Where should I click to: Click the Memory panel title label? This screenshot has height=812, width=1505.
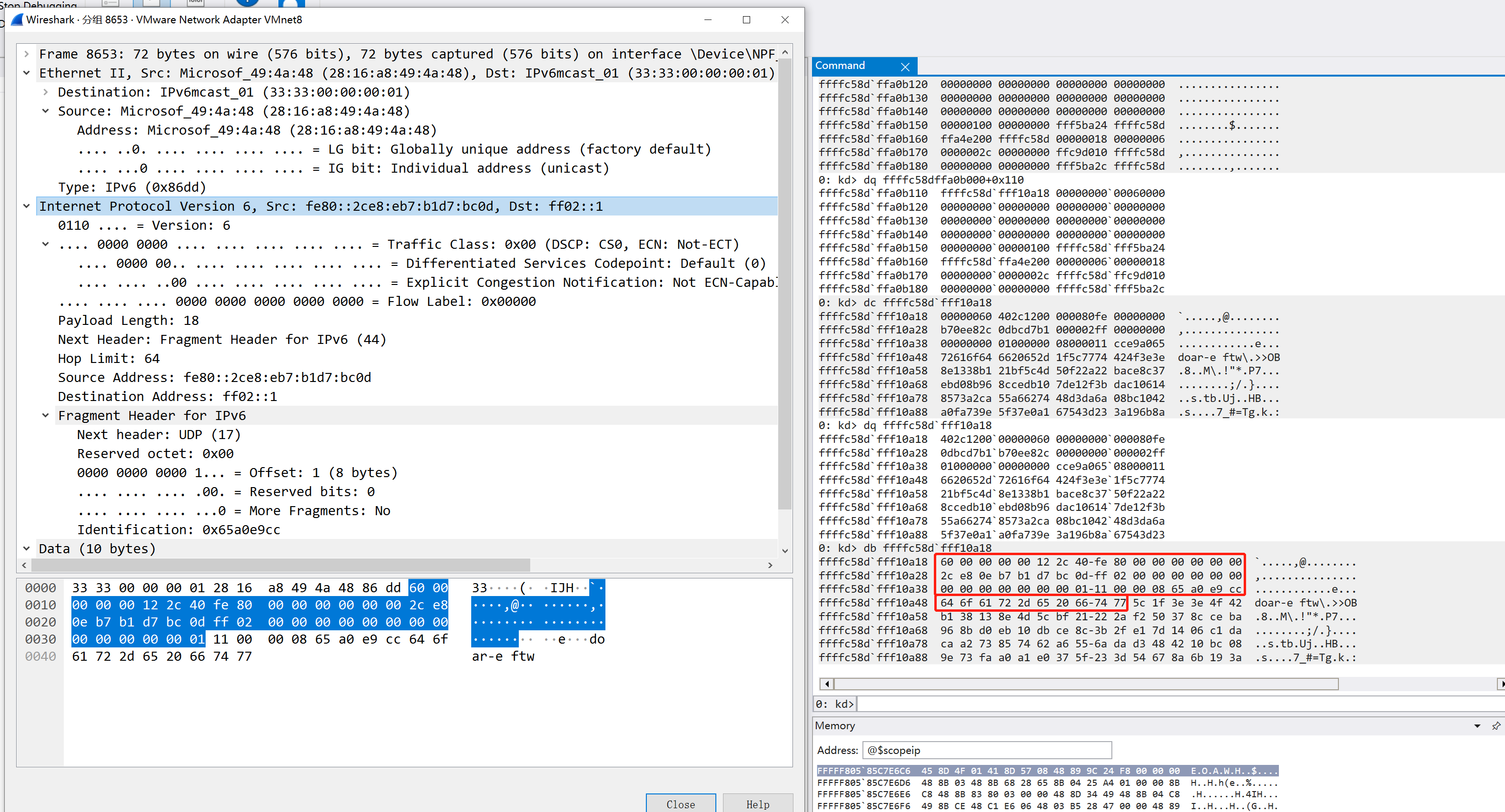(835, 726)
